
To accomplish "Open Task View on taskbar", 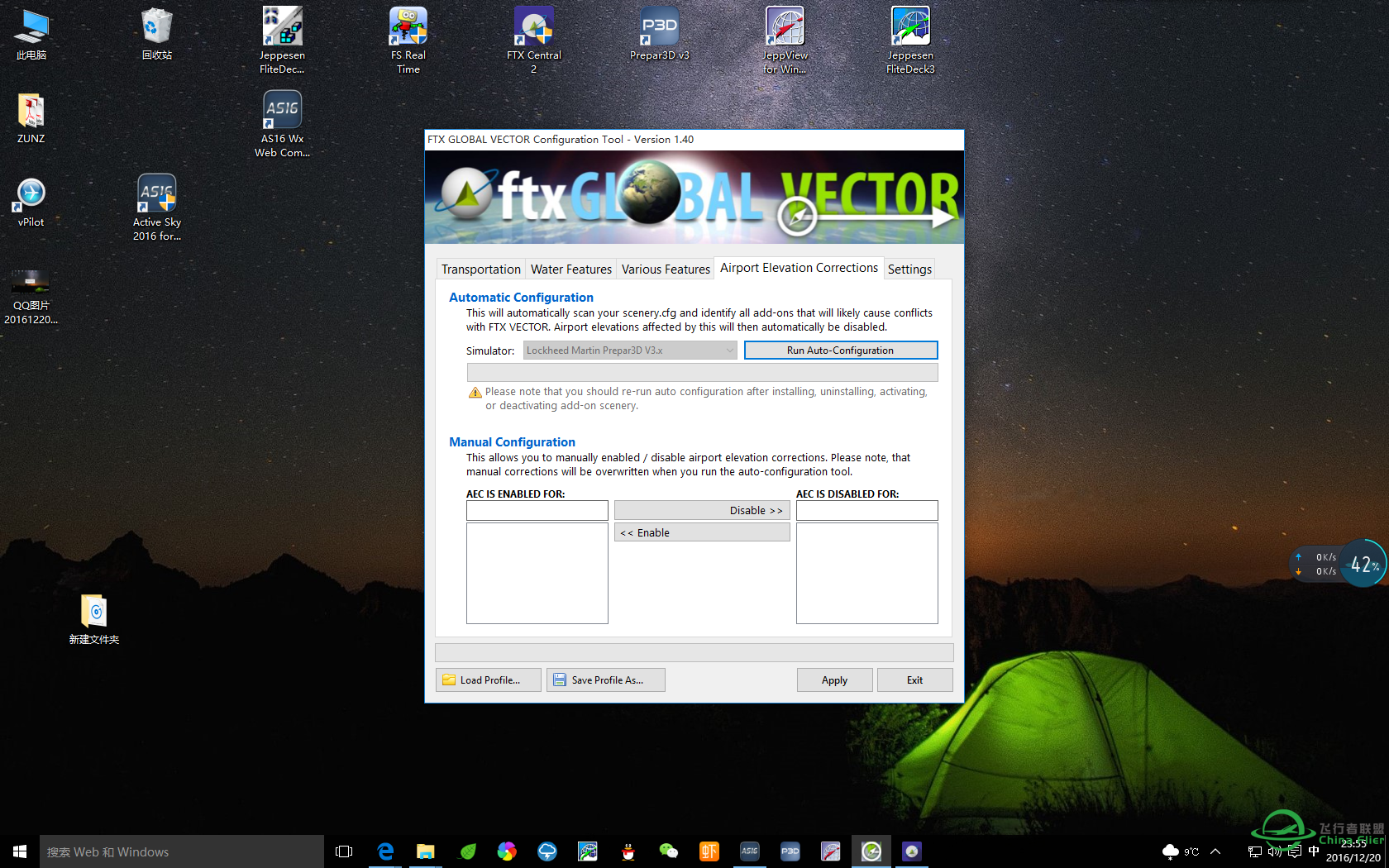I will [x=344, y=851].
